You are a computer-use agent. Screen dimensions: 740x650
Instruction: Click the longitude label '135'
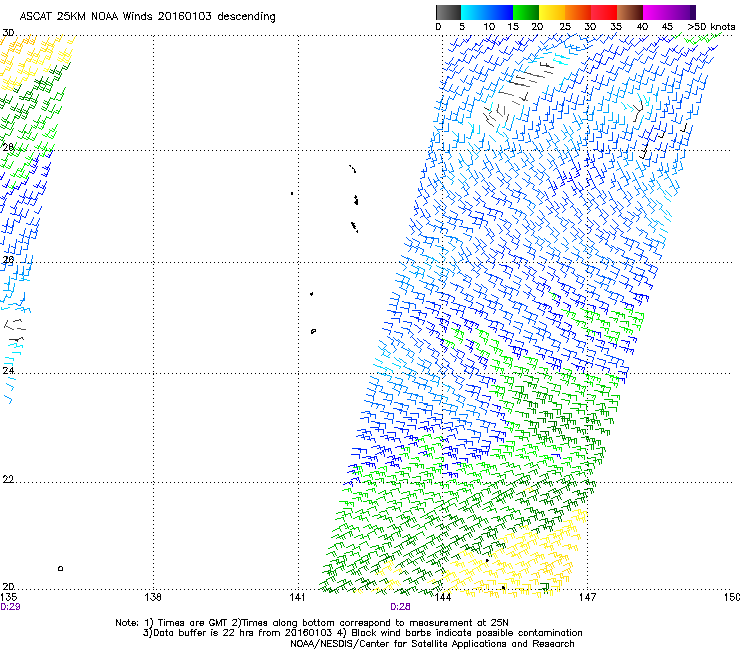pos(8,598)
